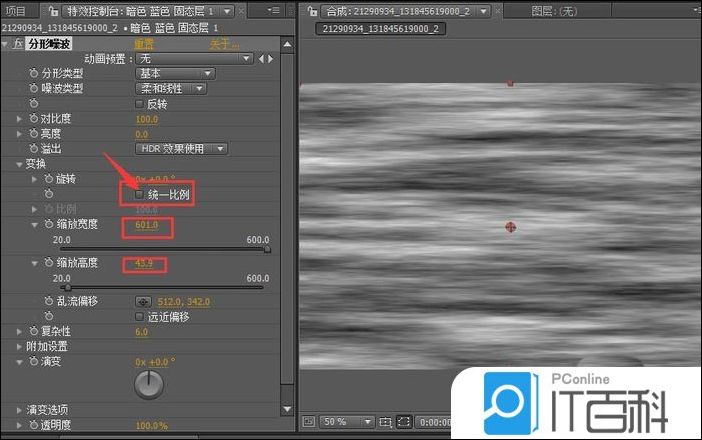
Task: Open the 分形类型 dropdown showing 基本
Action: coord(175,73)
